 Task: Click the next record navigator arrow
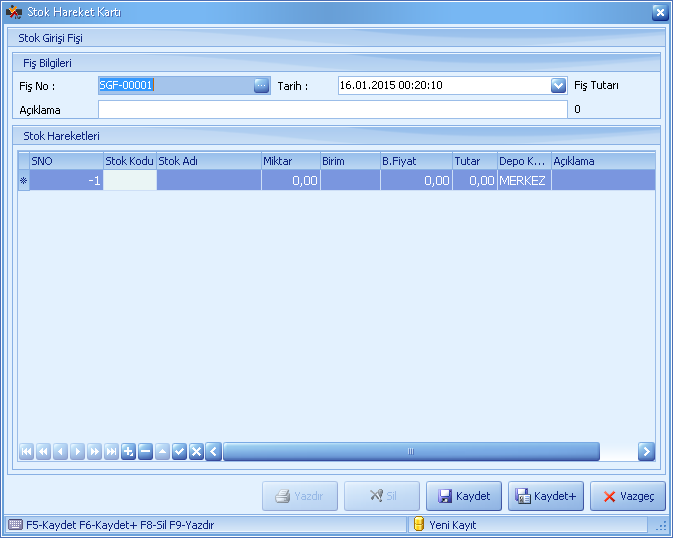click(77, 452)
